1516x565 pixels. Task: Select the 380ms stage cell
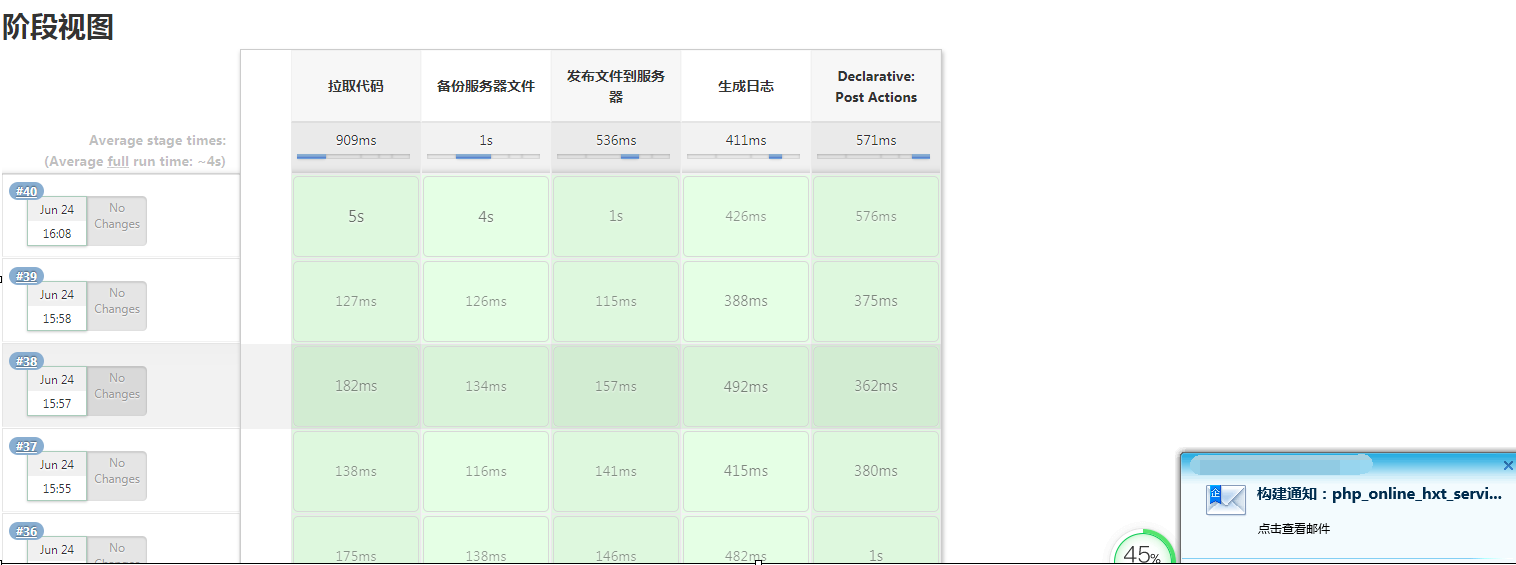pos(876,471)
